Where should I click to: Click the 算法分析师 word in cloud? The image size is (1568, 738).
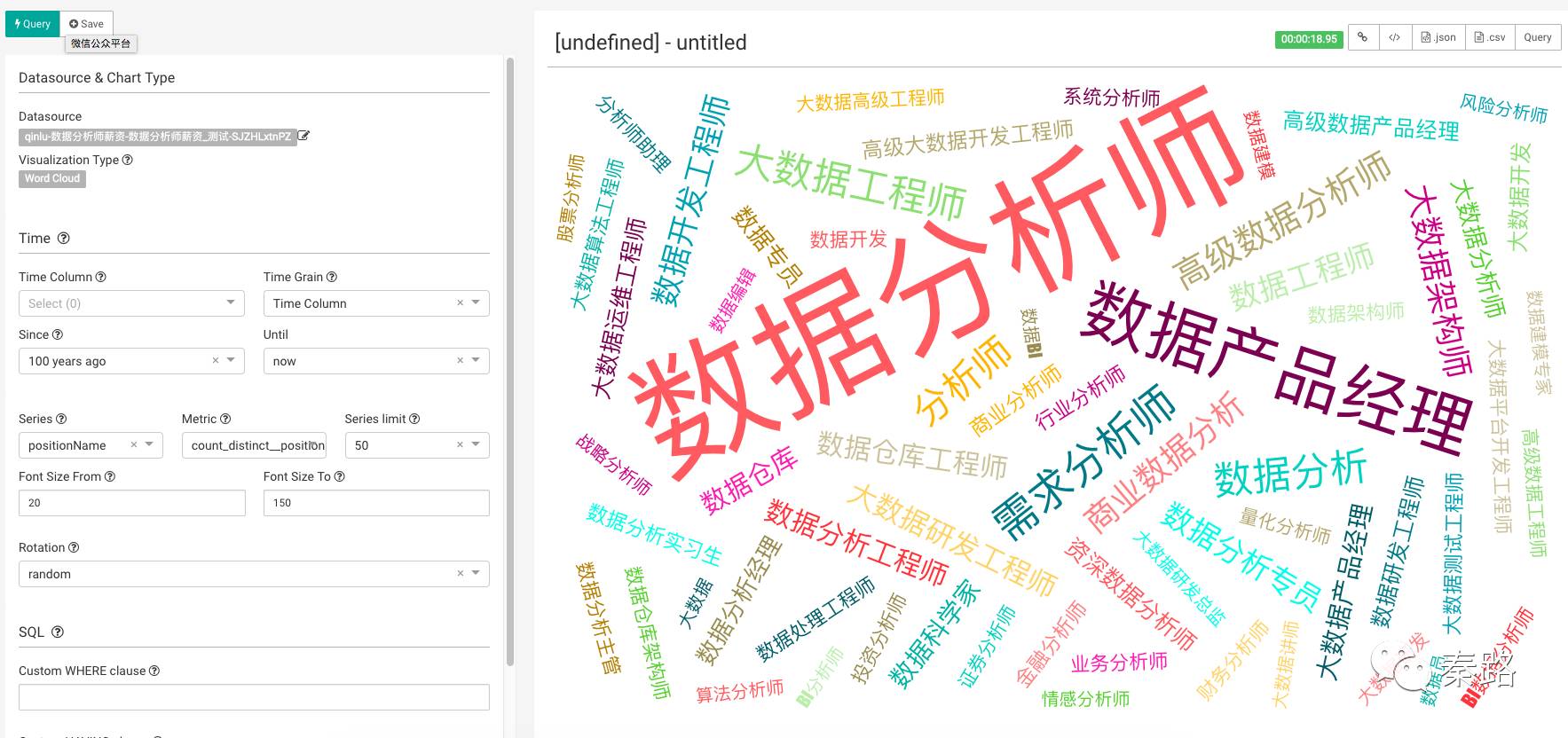(x=739, y=691)
